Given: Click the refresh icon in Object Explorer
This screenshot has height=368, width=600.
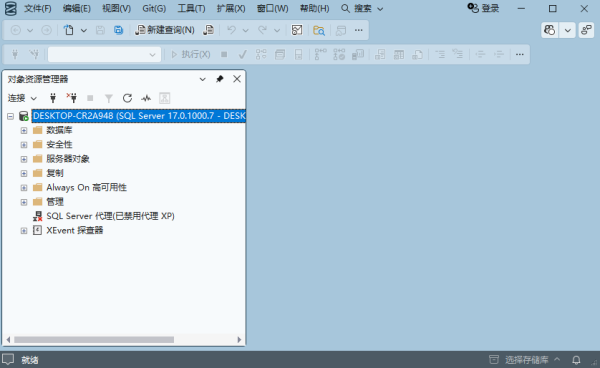Looking at the screenshot, I should click(127, 98).
